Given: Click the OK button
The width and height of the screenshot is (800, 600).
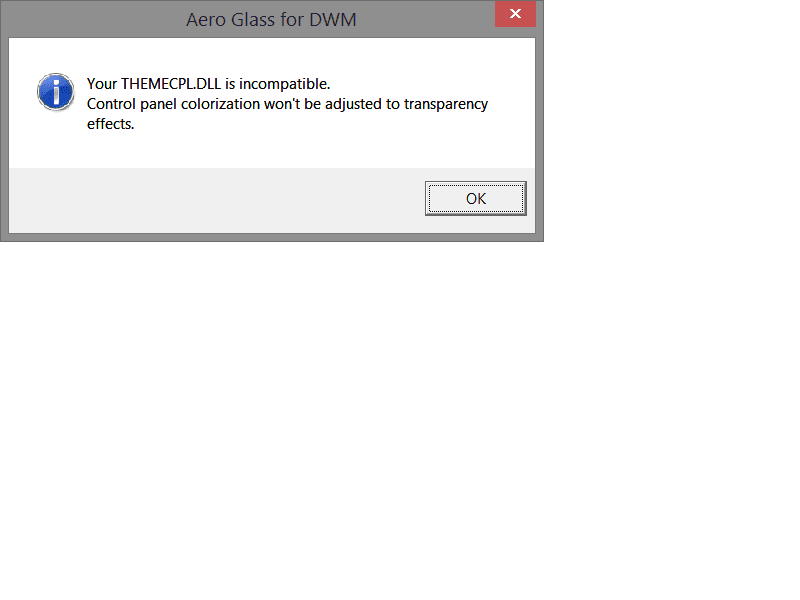Looking at the screenshot, I should click(476, 198).
